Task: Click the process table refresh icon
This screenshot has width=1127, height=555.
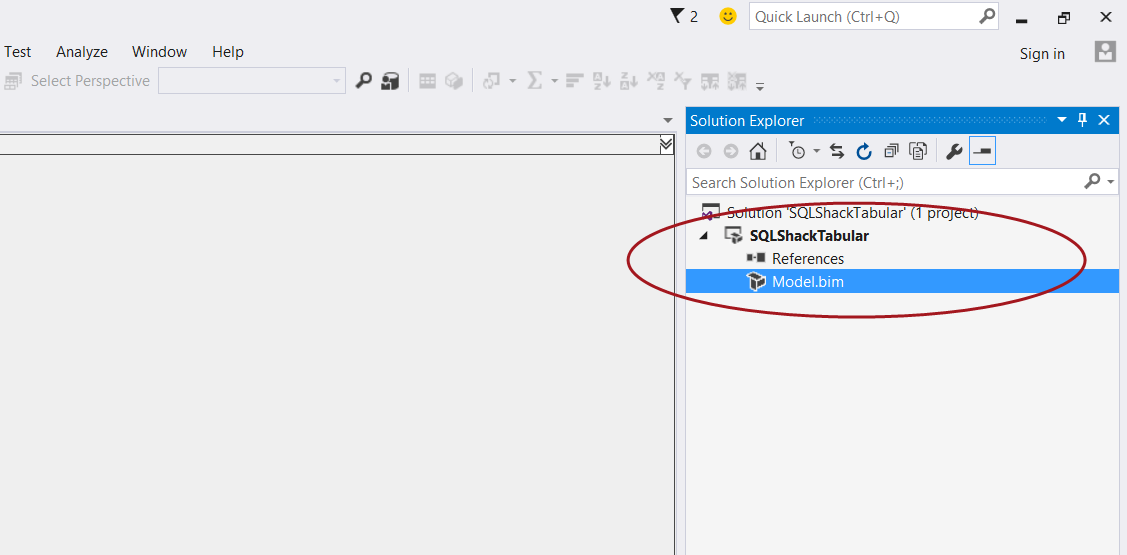Action: click(492, 81)
